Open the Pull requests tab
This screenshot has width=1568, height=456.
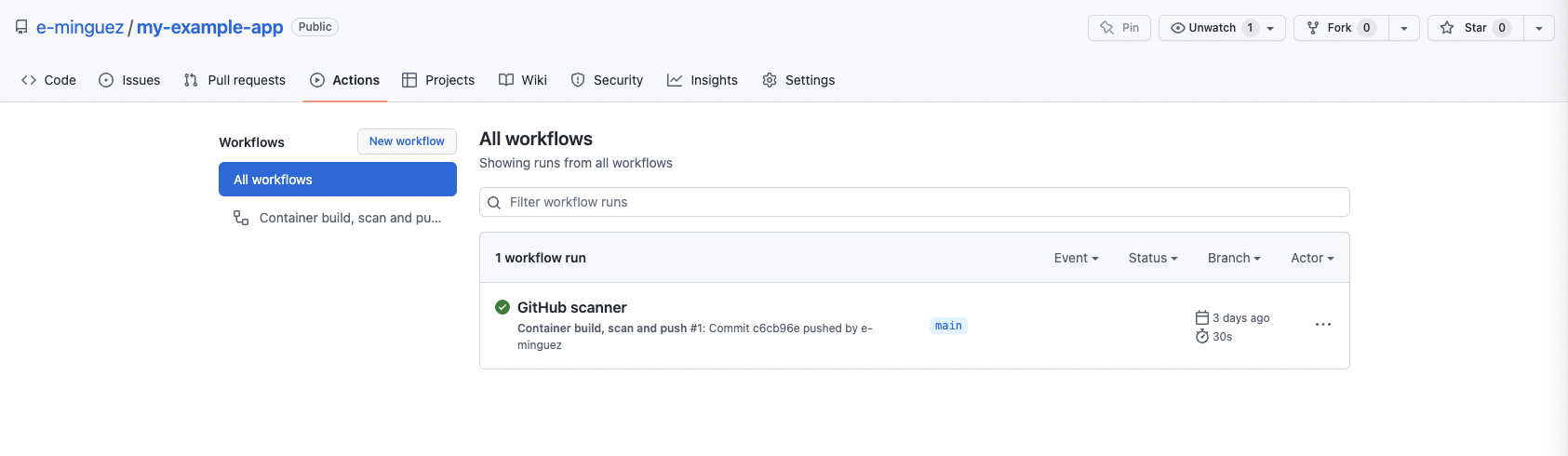pyautogui.click(x=235, y=80)
